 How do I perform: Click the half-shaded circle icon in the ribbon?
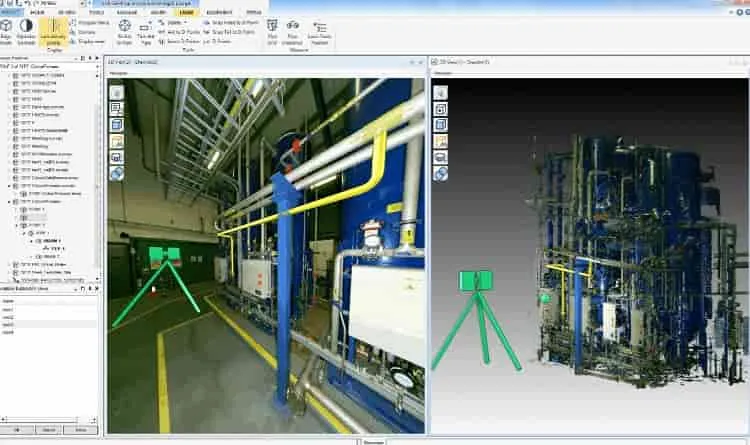[26, 25]
